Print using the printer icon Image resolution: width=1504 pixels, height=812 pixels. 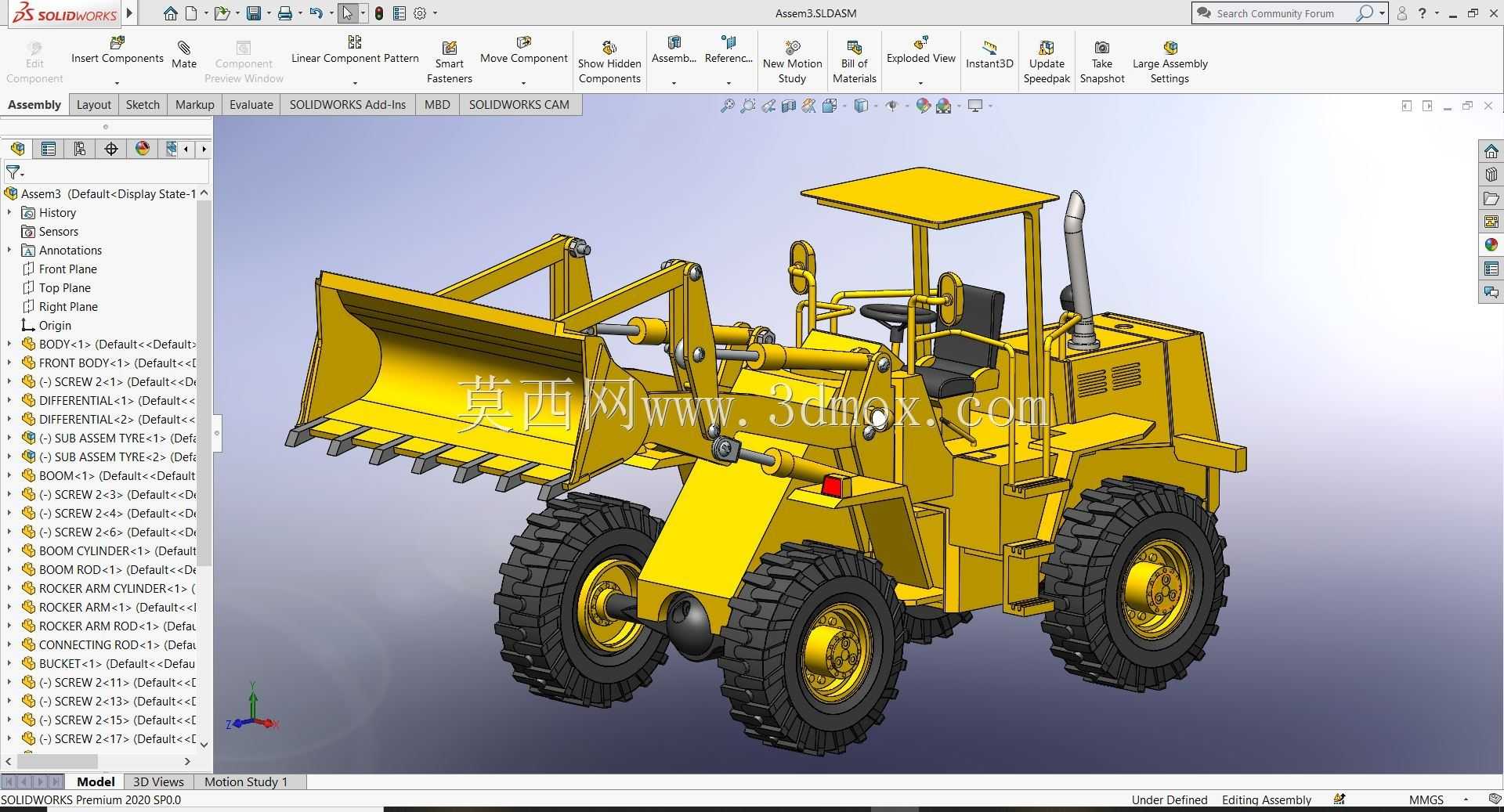285,13
